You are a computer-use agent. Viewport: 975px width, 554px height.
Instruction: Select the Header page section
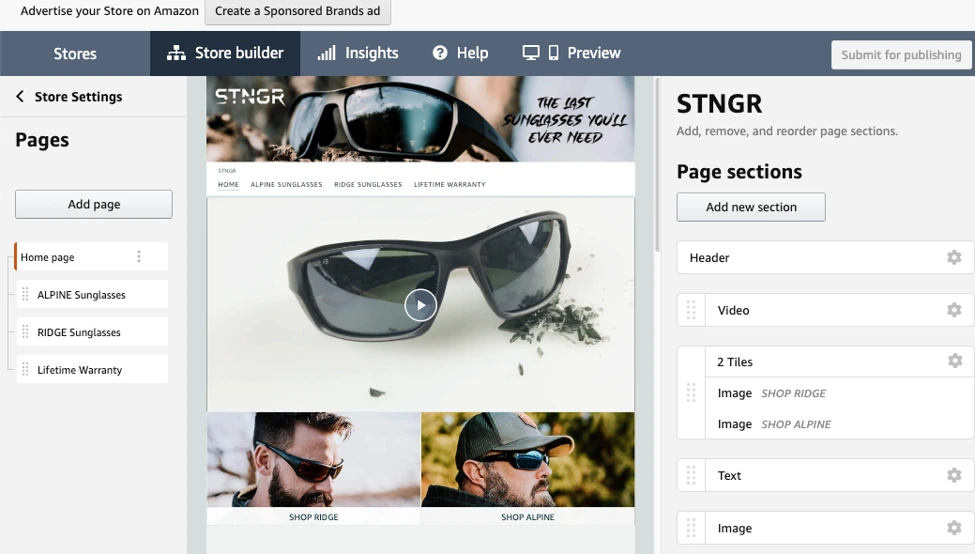[x=825, y=257]
